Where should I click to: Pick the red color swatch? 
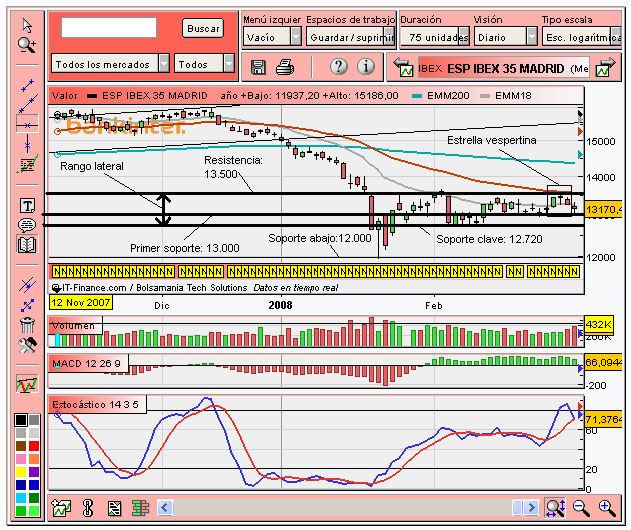[x=34, y=446]
